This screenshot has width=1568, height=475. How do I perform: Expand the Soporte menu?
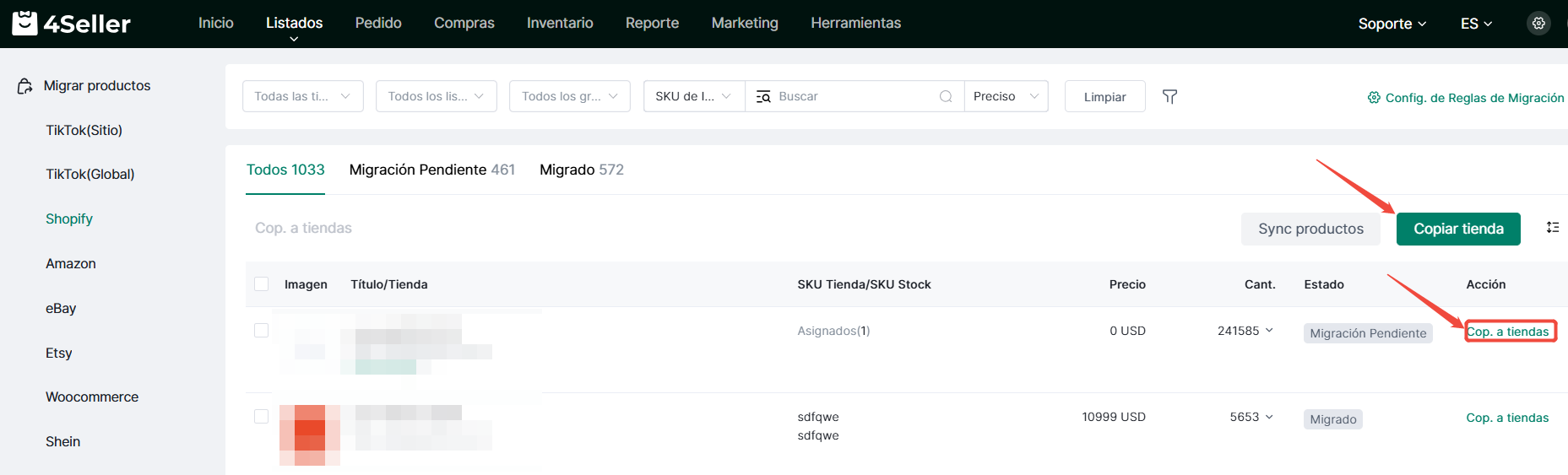pos(1392,24)
